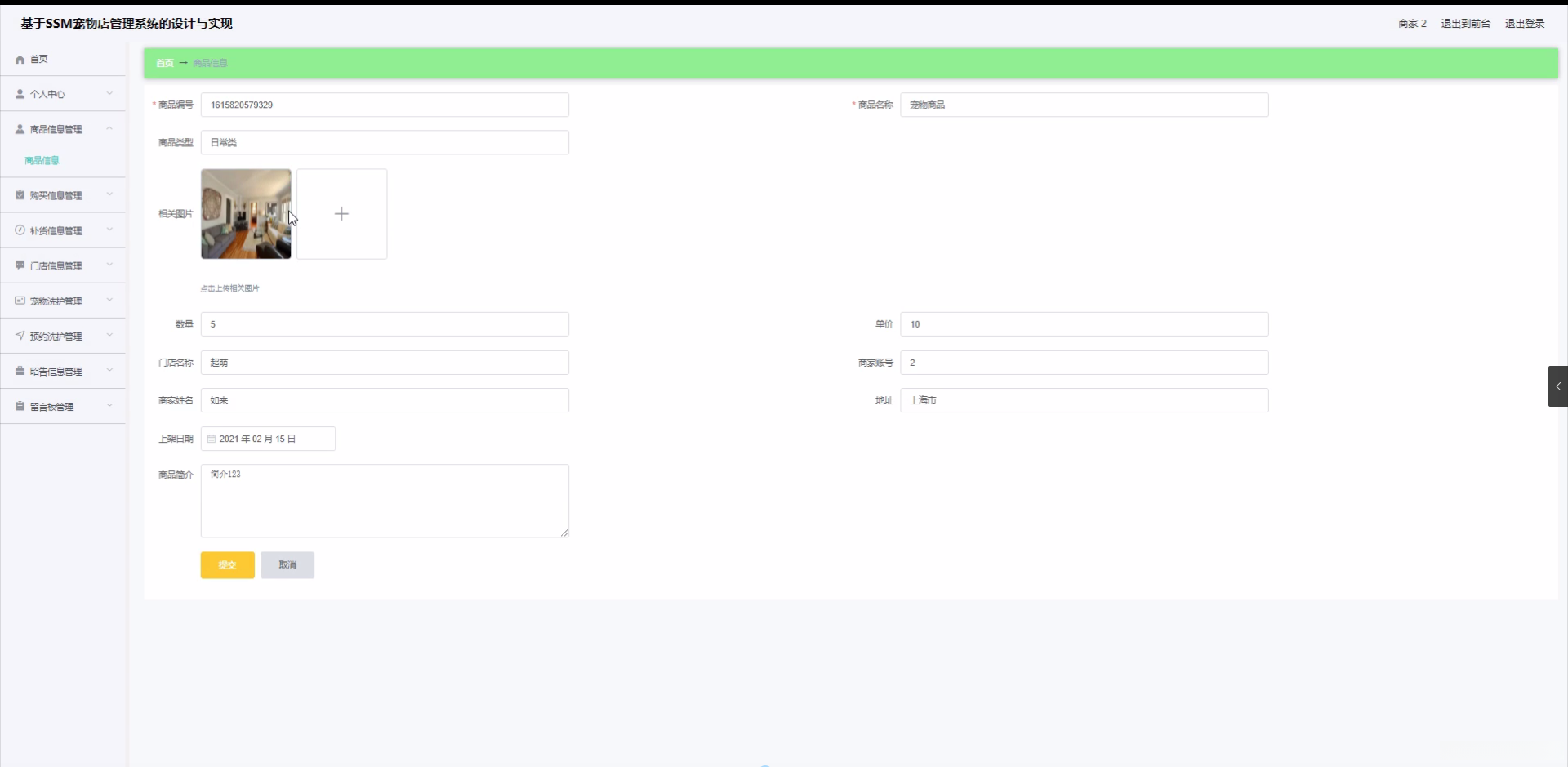Click the 上架日期 label text

(176, 439)
